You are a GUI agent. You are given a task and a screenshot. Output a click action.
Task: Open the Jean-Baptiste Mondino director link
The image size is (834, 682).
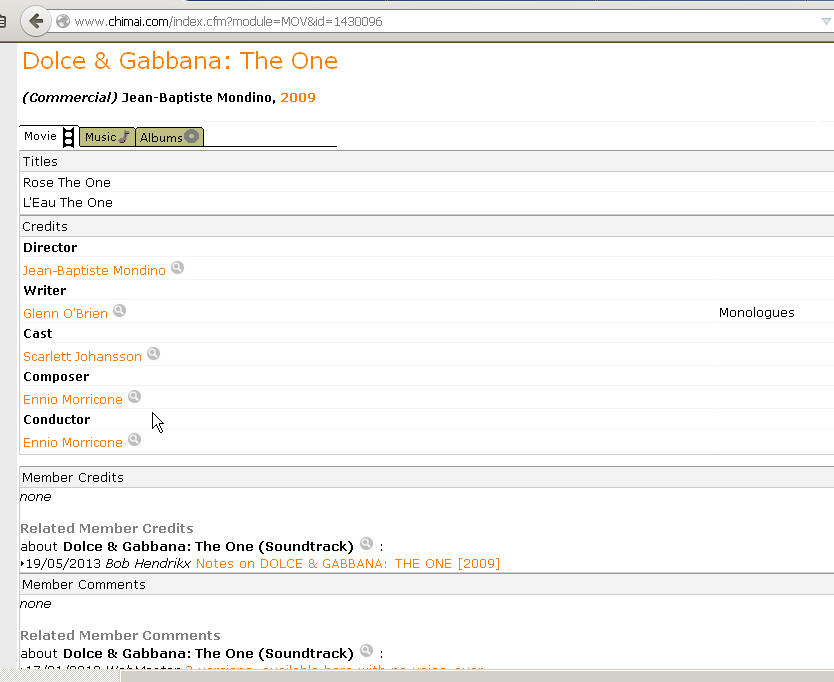[x=94, y=270]
